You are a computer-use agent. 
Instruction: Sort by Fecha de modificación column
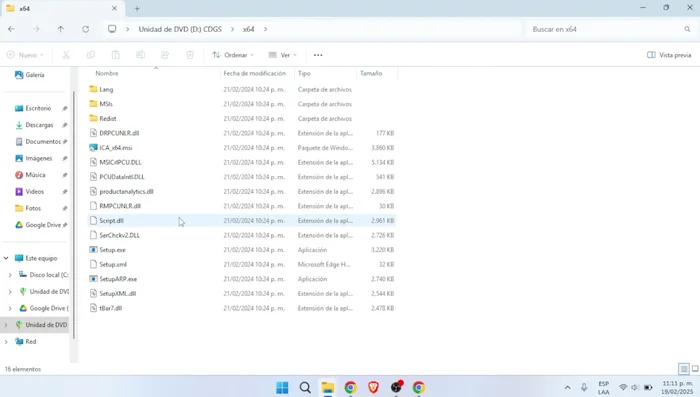click(254, 73)
